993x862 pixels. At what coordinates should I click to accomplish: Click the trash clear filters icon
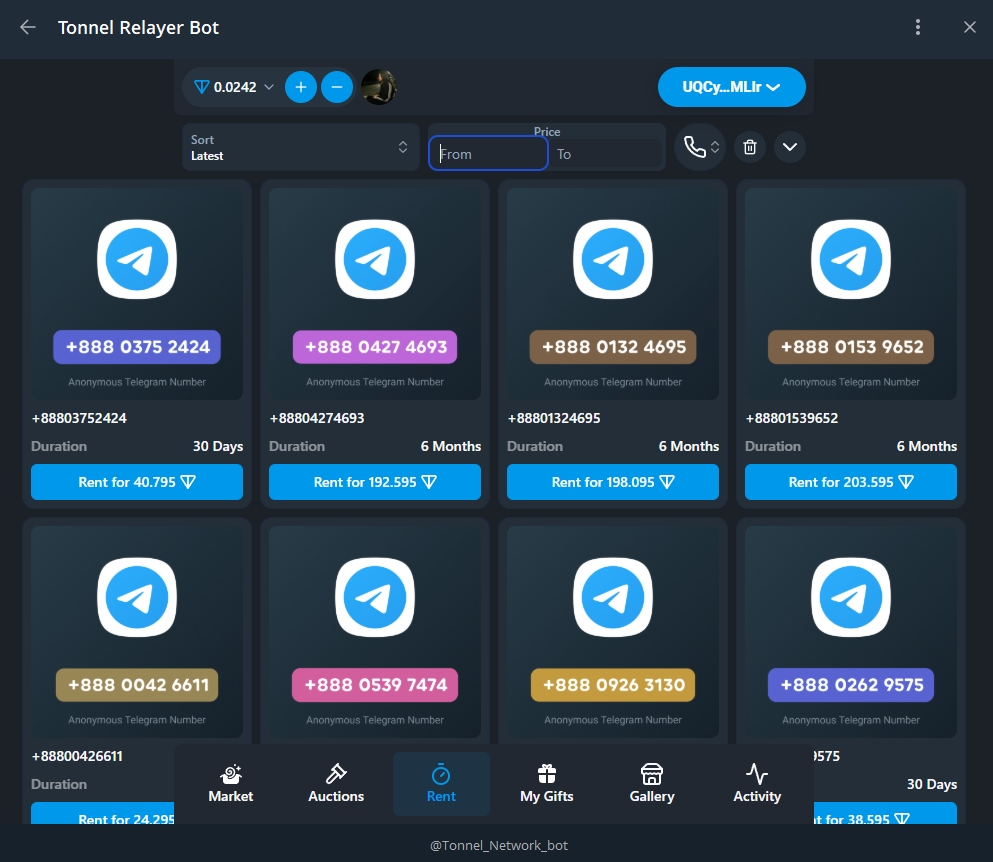tap(750, 147)
